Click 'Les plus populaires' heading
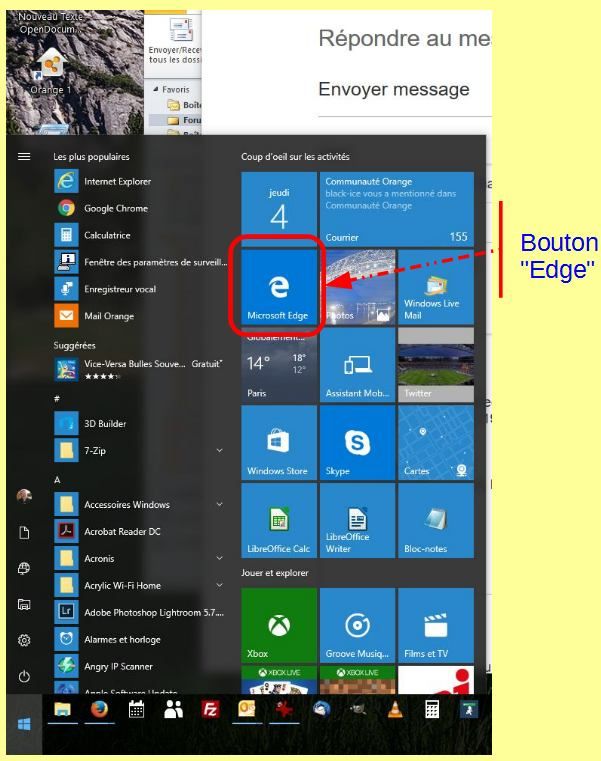This screenshot has height=761, width=601. (91, 157)
